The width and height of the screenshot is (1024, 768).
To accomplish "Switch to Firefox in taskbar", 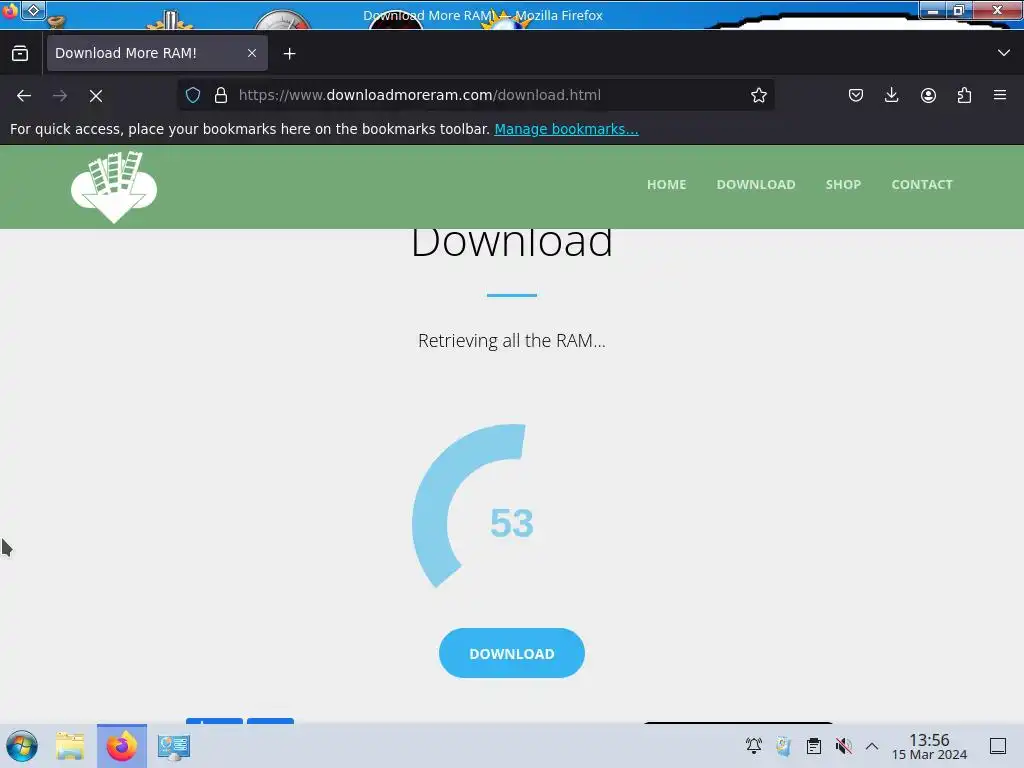I will (x=121, y=746).
